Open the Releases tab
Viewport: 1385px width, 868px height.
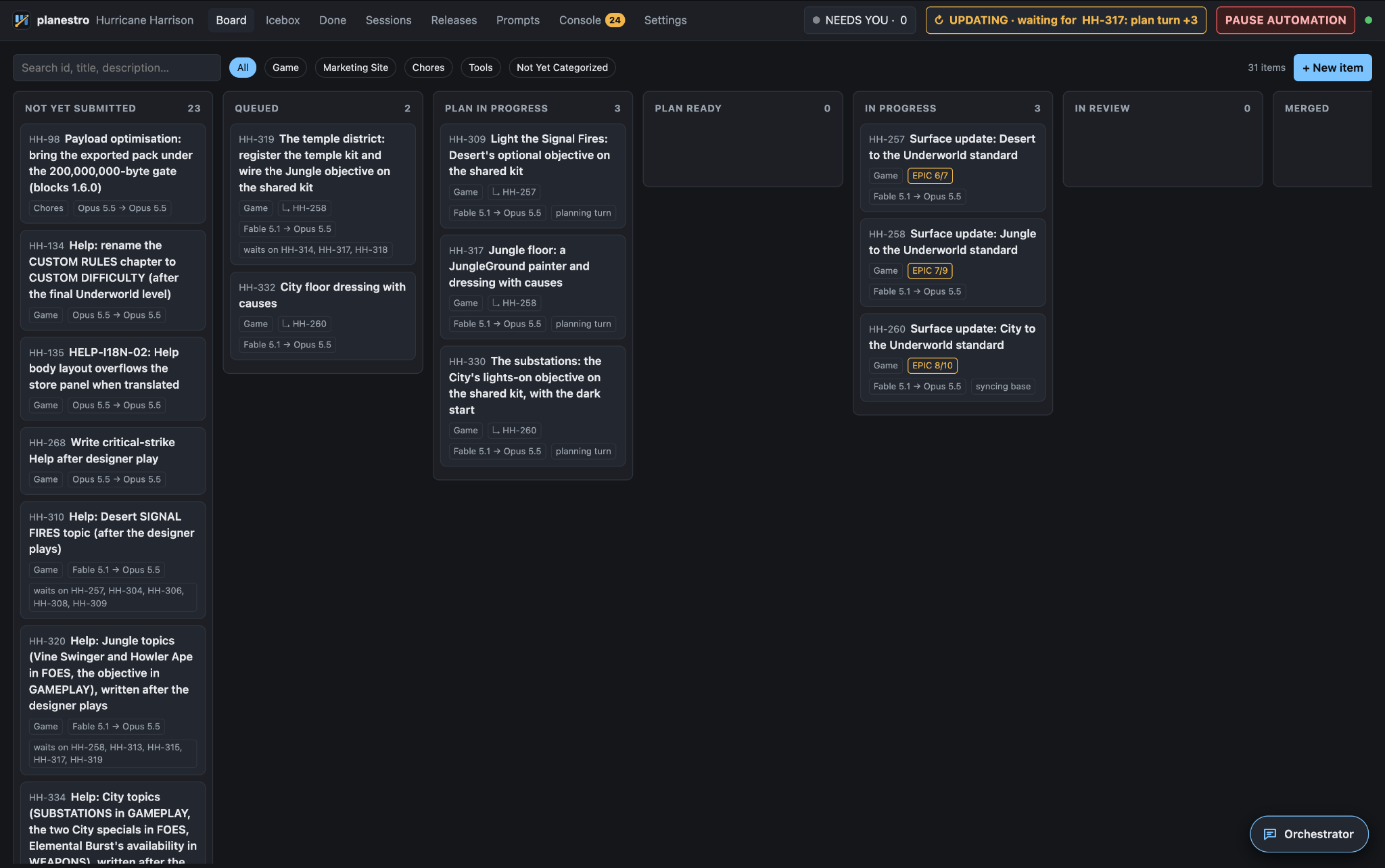point(454,20)
